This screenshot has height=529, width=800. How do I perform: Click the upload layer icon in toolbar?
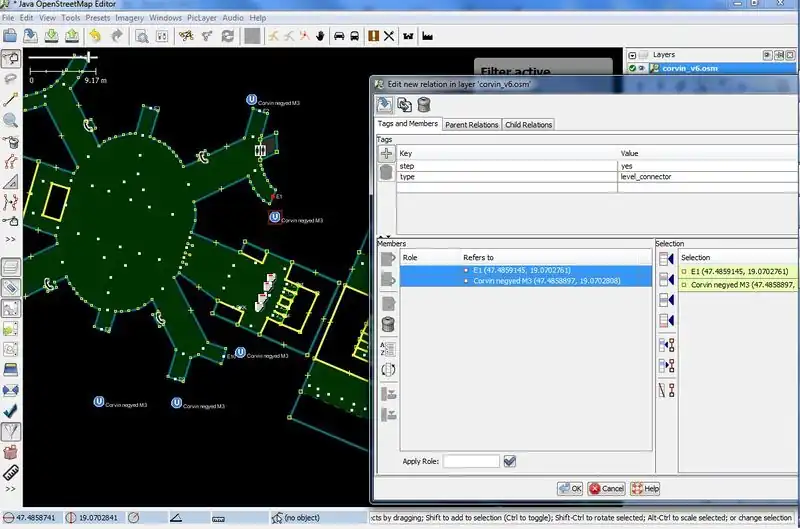click(72, 36)
